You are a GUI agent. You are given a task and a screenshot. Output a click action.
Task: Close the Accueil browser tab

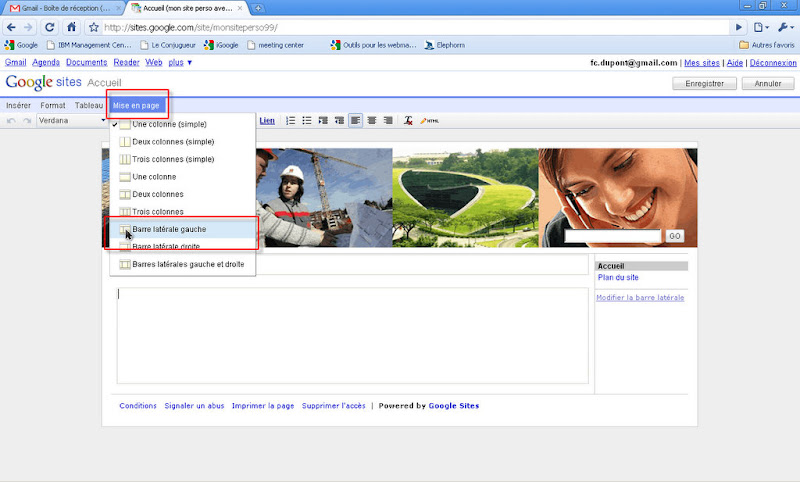coord(240,8)
